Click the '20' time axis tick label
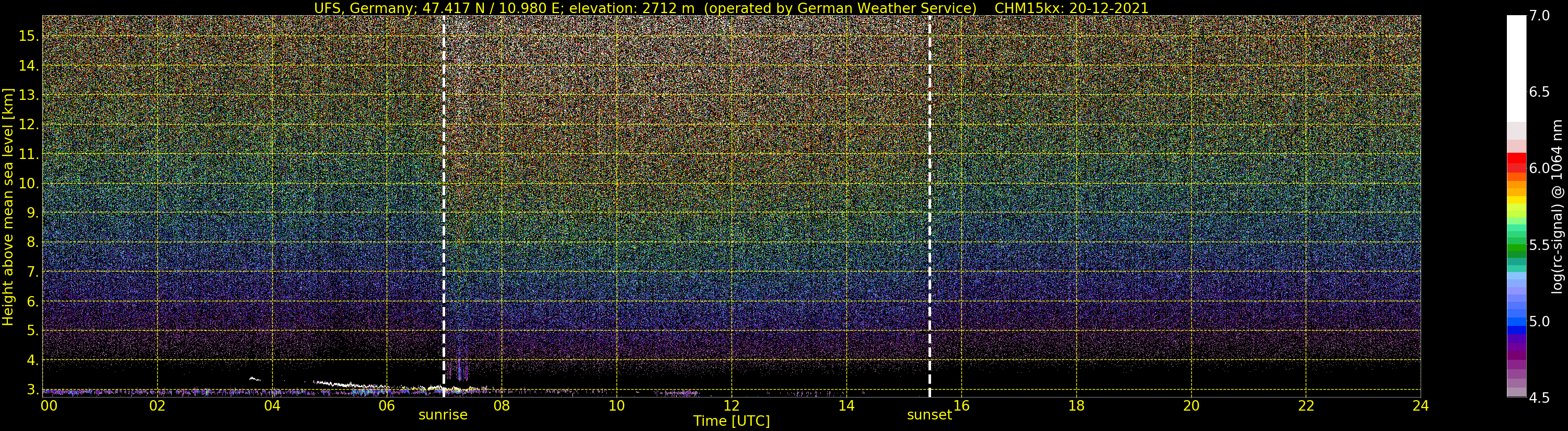This screenshot has width=1568, height=431. pos(1191,406)
